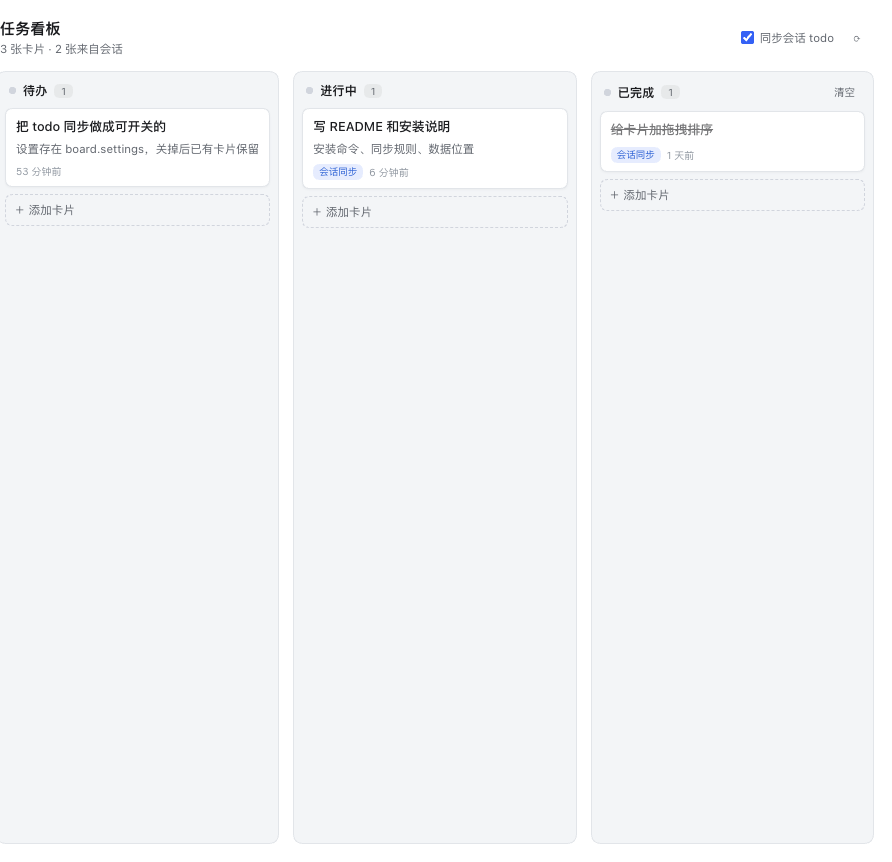
Task: Add a card to the 已完成 column
Action: (732, 195)
